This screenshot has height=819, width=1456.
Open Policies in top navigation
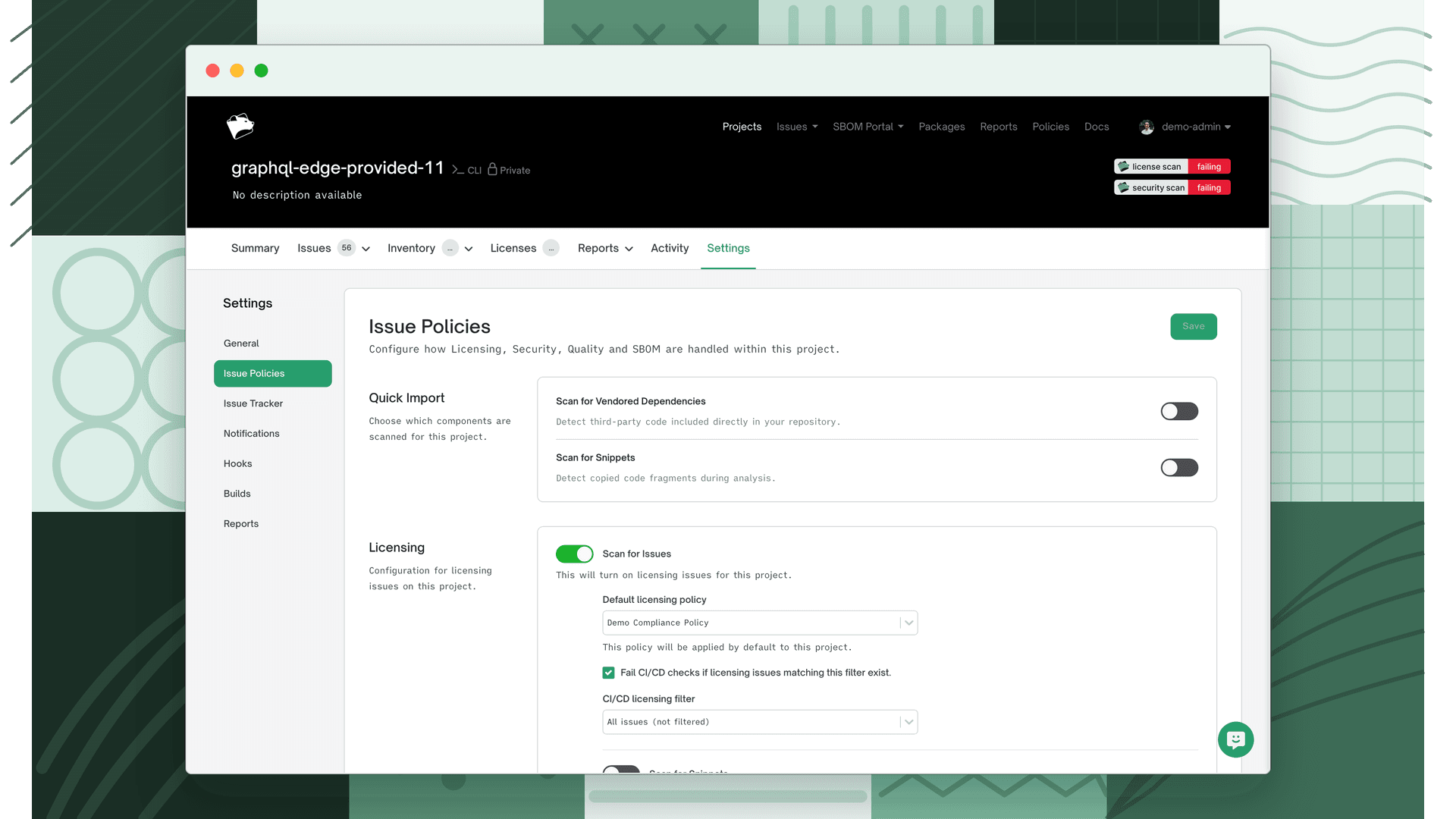[x=1051, y=127]
